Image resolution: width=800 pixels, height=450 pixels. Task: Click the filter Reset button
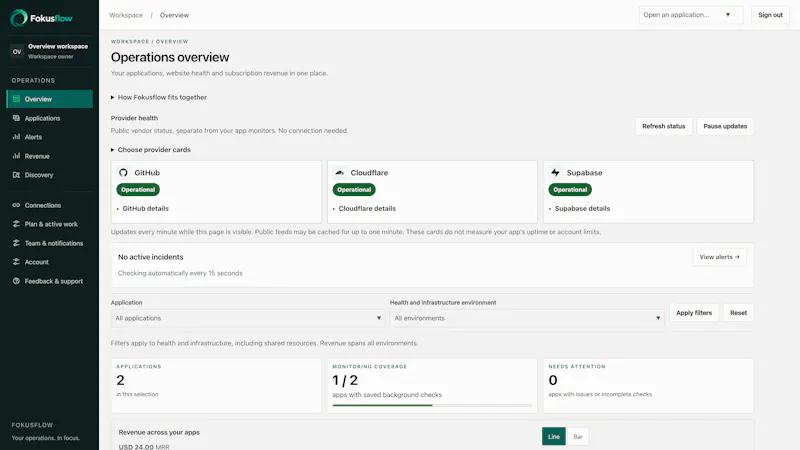tap(738, 313)
